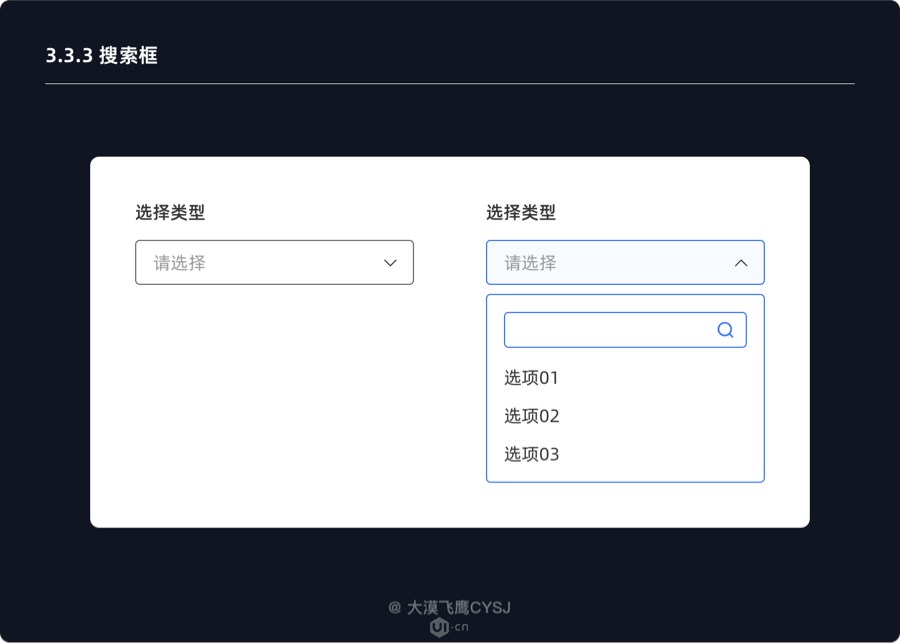Choose 选项02 in the dropdown list
900x643 pixels.
(x=532, y=416)
